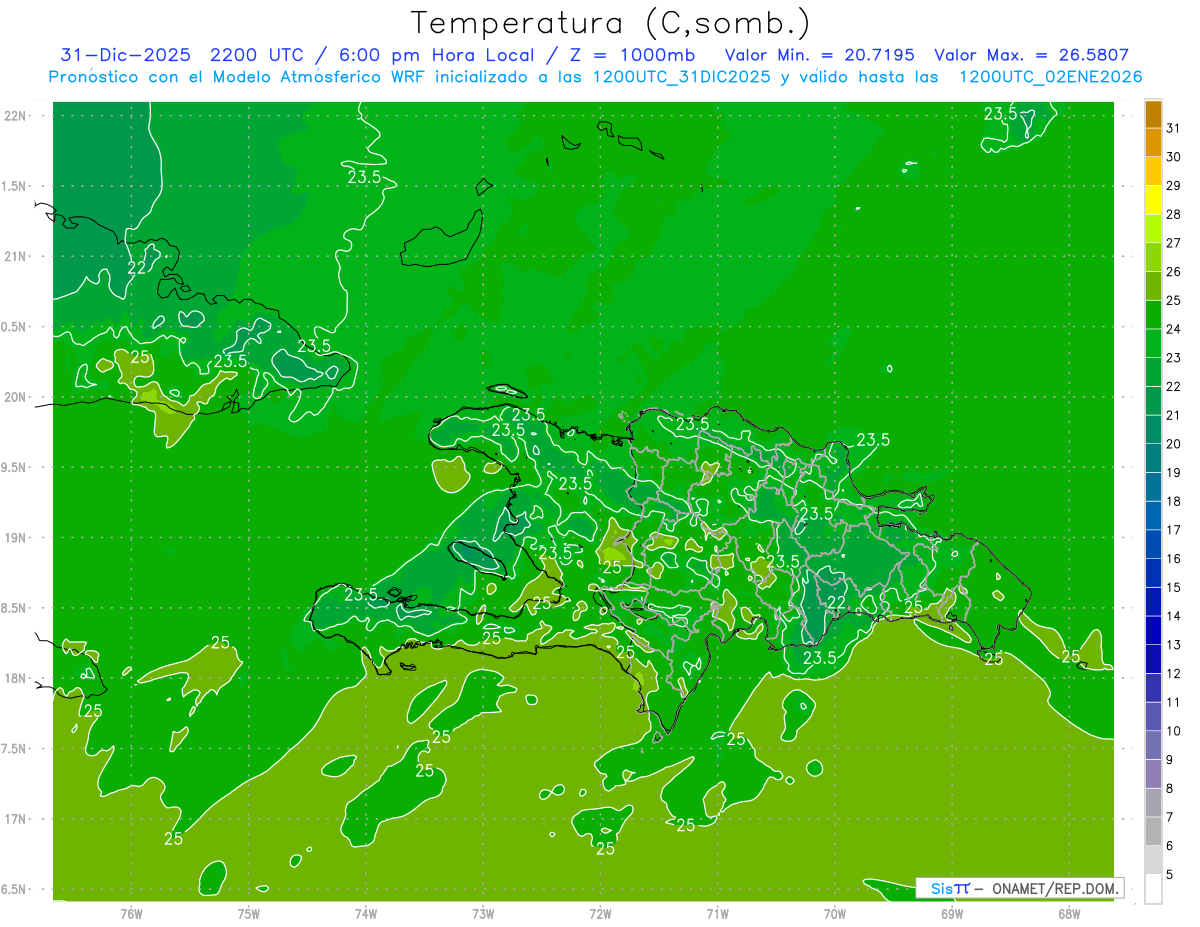Click the "70W" longitude axis label

click(834, 913)
